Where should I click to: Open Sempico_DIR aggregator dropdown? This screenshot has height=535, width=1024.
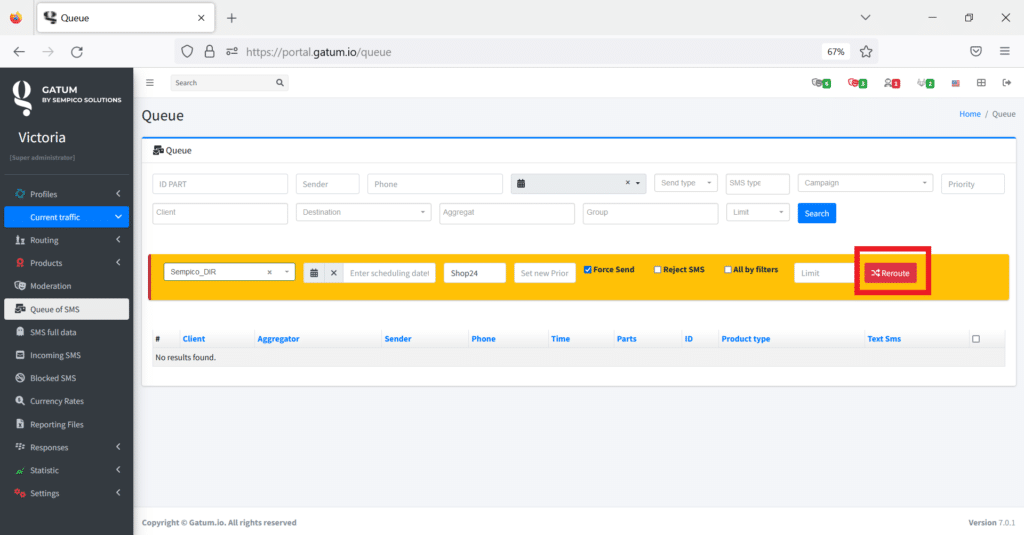(229, 272)
